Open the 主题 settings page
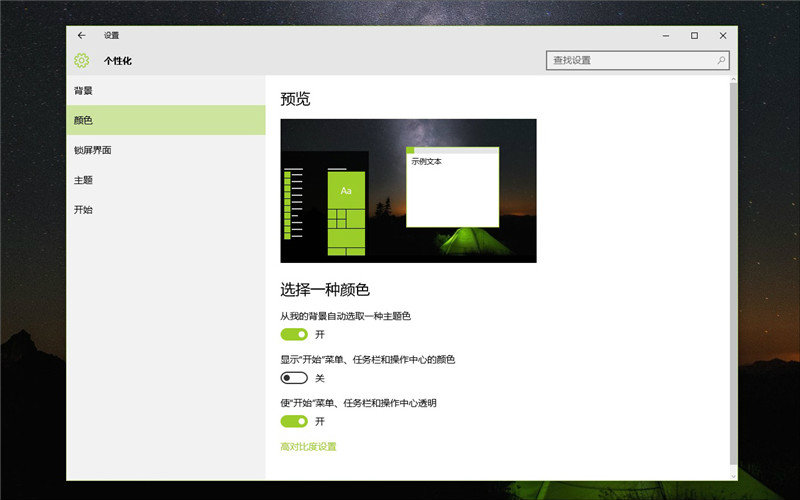Viewport: 800px width, 500px height. 84,180
